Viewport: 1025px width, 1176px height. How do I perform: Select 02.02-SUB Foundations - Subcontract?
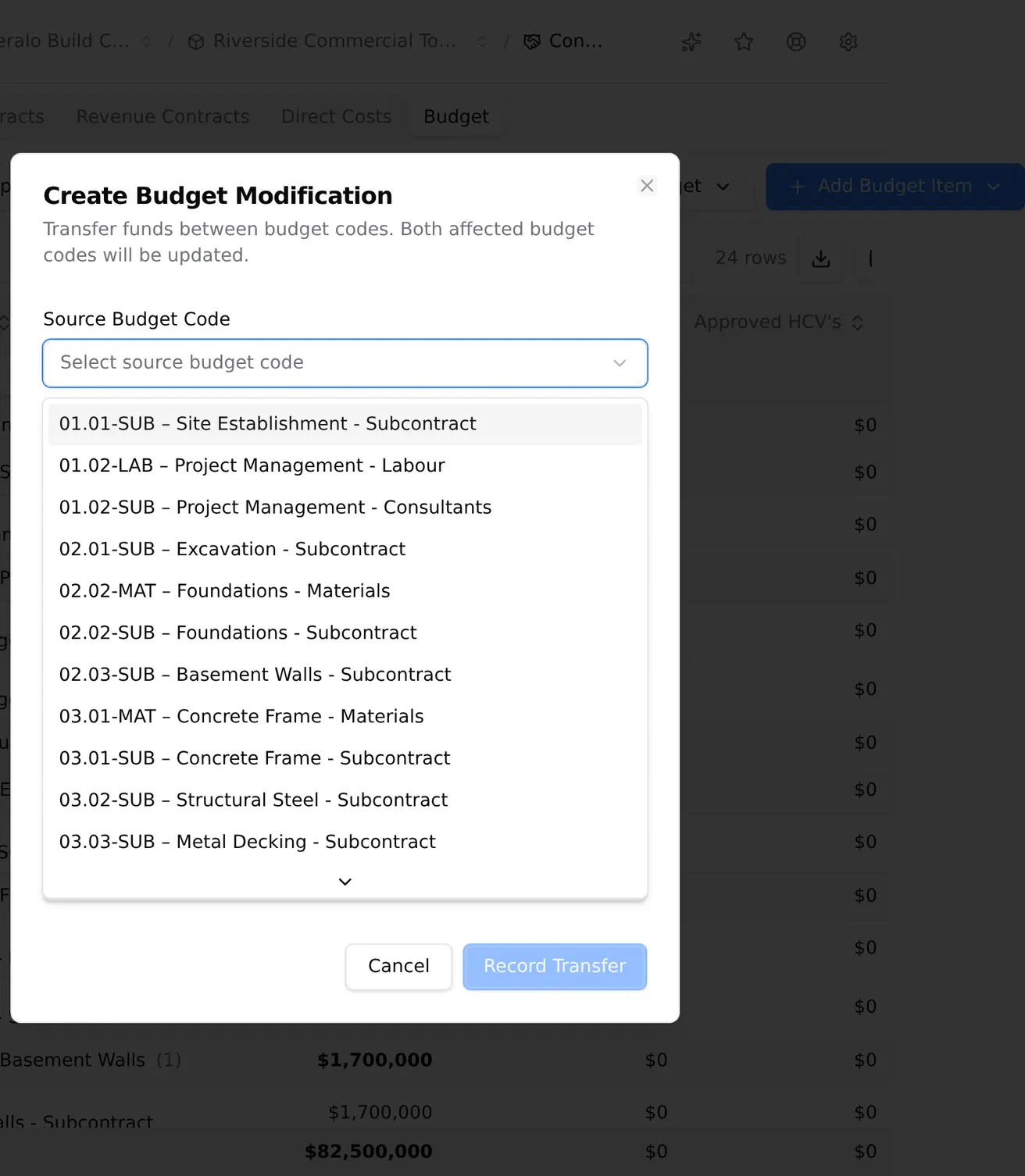[345, 633]
